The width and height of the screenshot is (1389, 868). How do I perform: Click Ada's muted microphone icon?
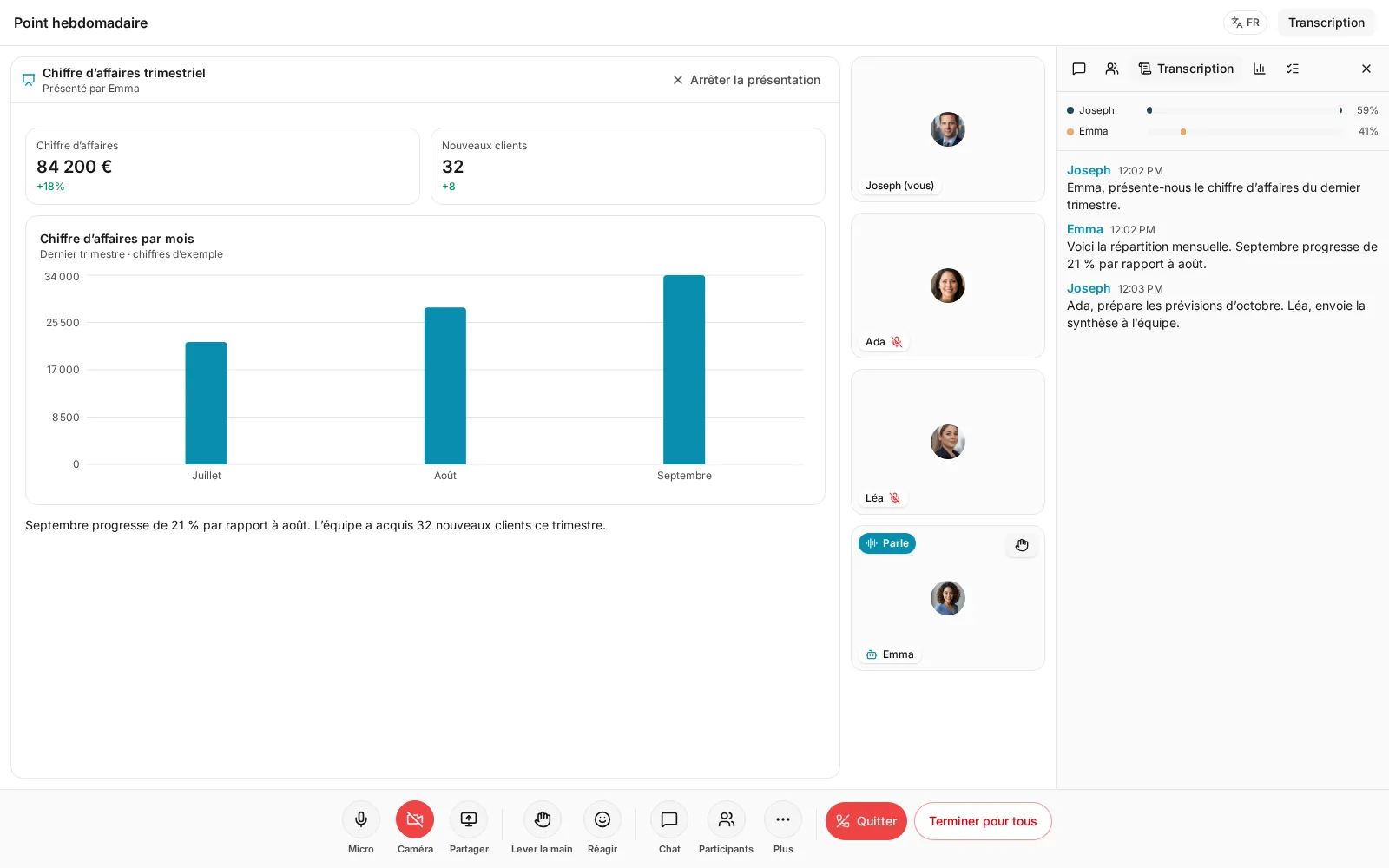(x=897, y=342)
